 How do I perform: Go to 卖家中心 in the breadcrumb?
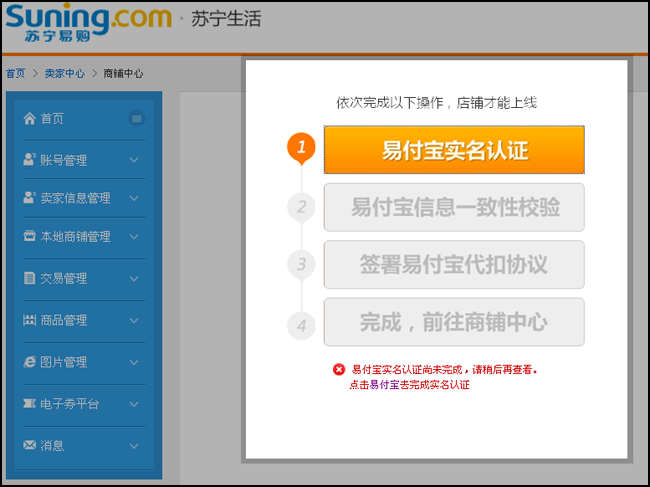coord(66,74)
